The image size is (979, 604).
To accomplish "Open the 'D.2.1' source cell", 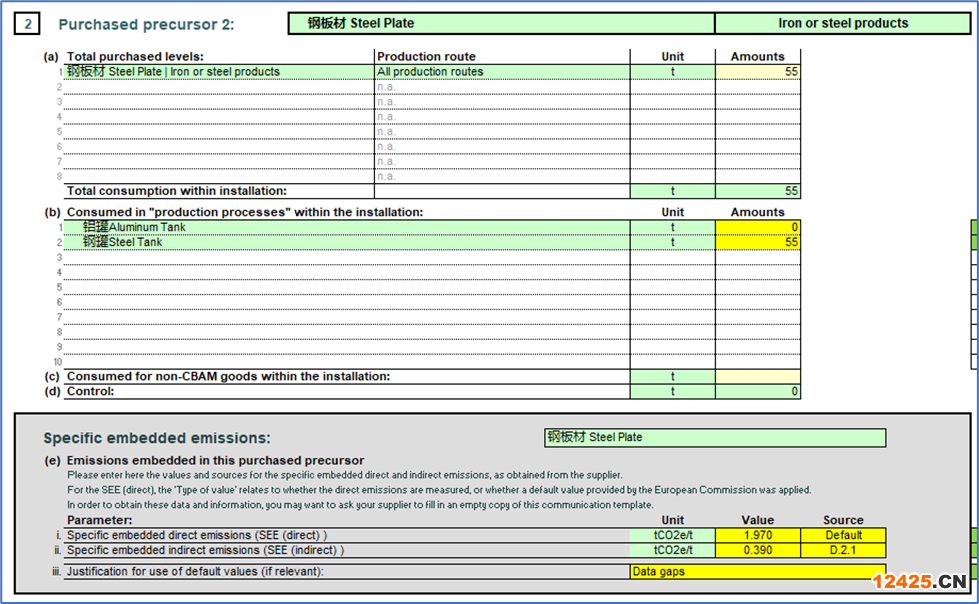I will [x=842, y=550].
